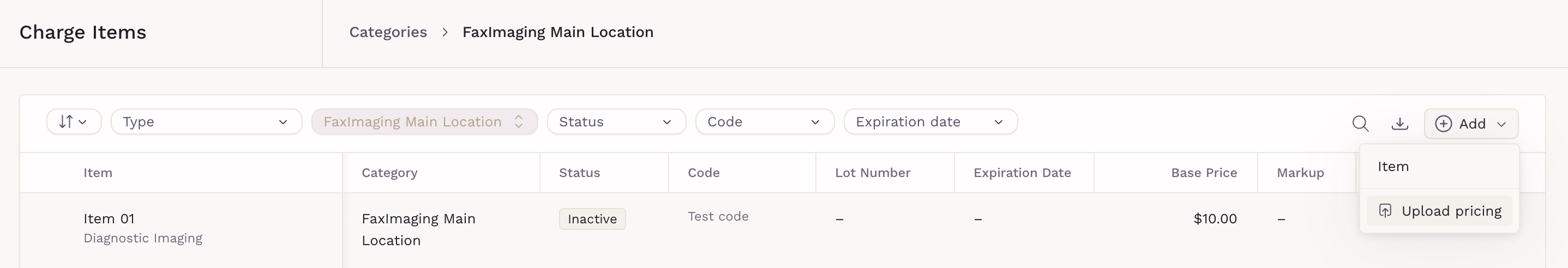The width and height of the screenshot is (1568, 268).
Task: Click the Base Price column header
Action: pyautogui.click(x=1203, y=173)
